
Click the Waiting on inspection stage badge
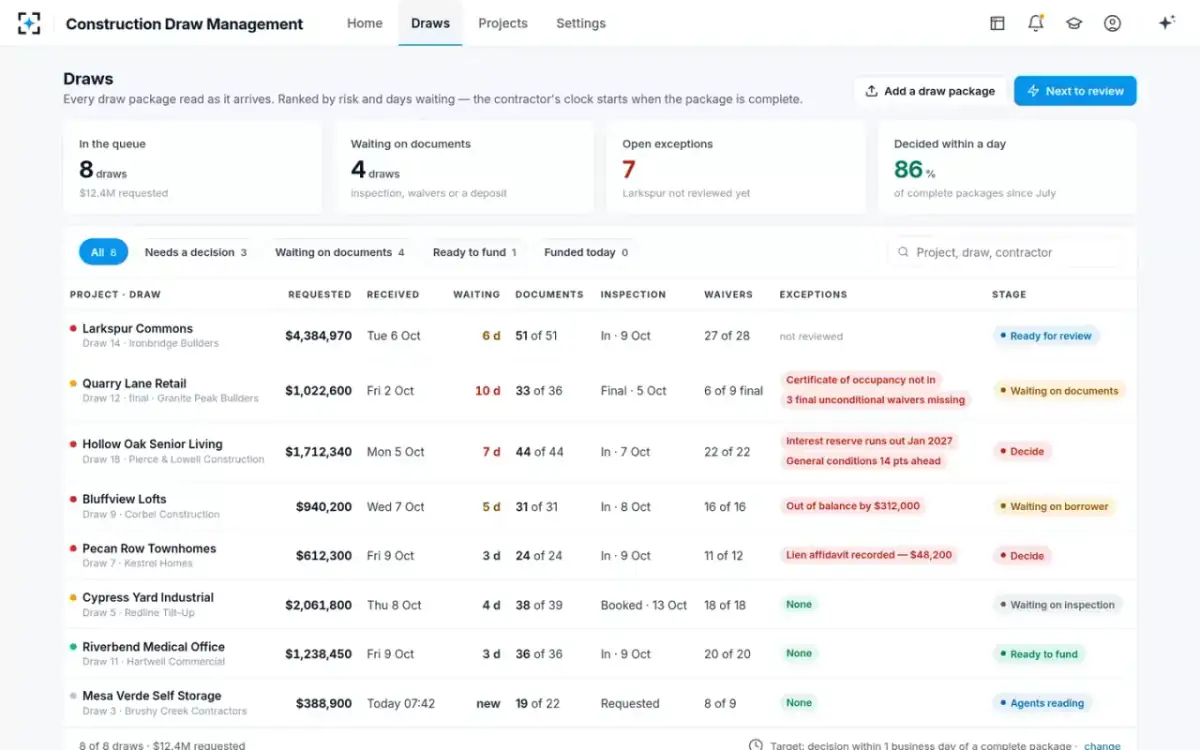(1058, 604)
